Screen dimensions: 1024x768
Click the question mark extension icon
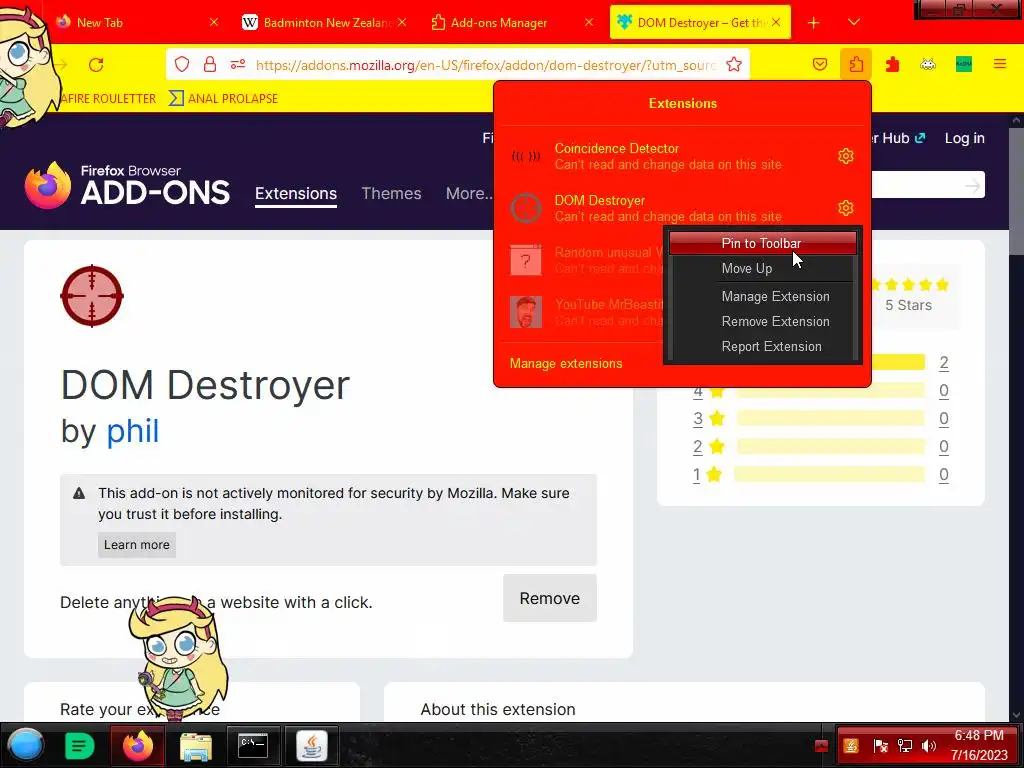point(526,261)
